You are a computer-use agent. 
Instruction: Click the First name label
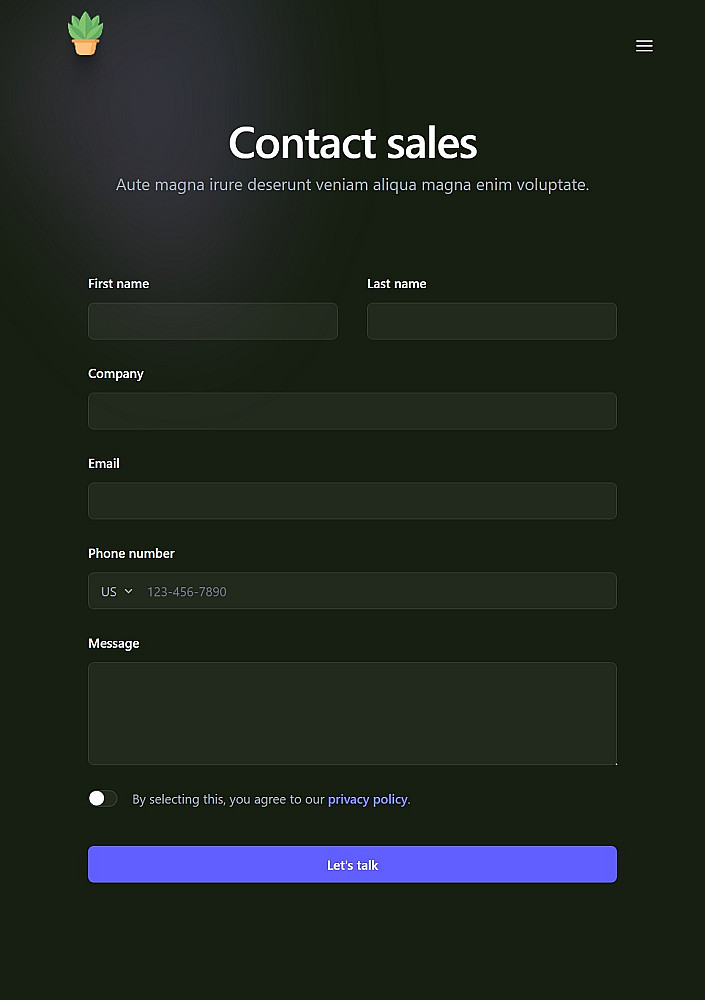[118, 284]
